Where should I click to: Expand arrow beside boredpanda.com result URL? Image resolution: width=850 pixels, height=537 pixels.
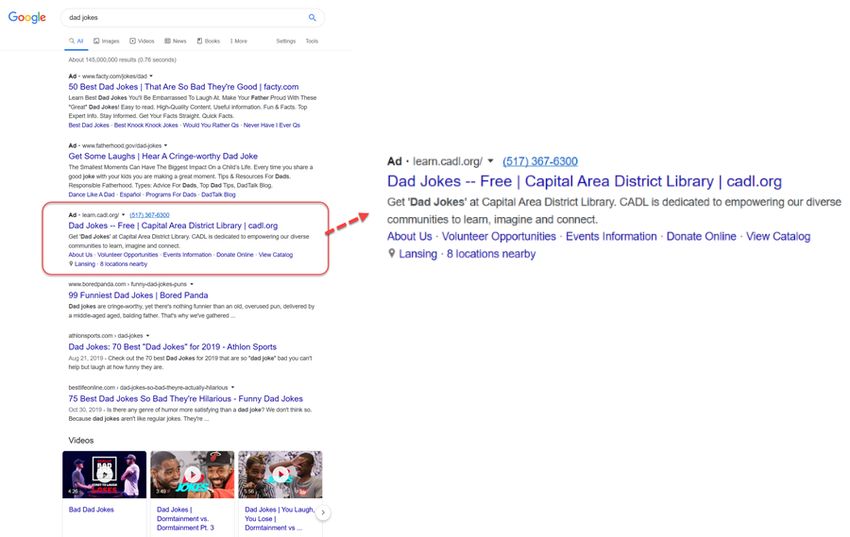pyautogui.click(x=191, y=284)
